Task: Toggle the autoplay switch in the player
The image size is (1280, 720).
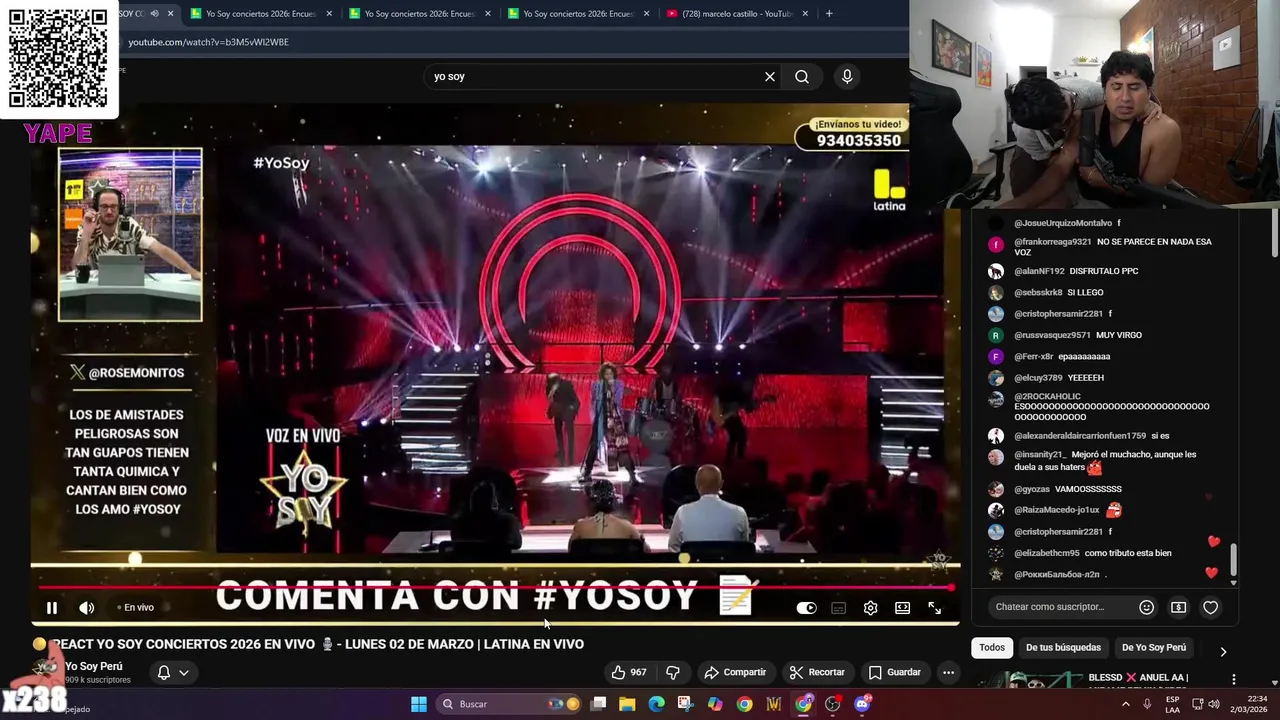Action: coord(806,607)
